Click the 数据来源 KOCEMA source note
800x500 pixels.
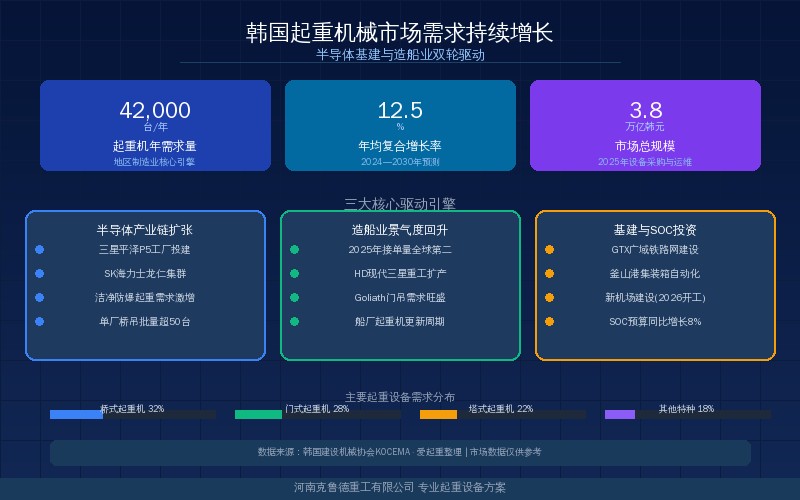[x=399, y=452]
